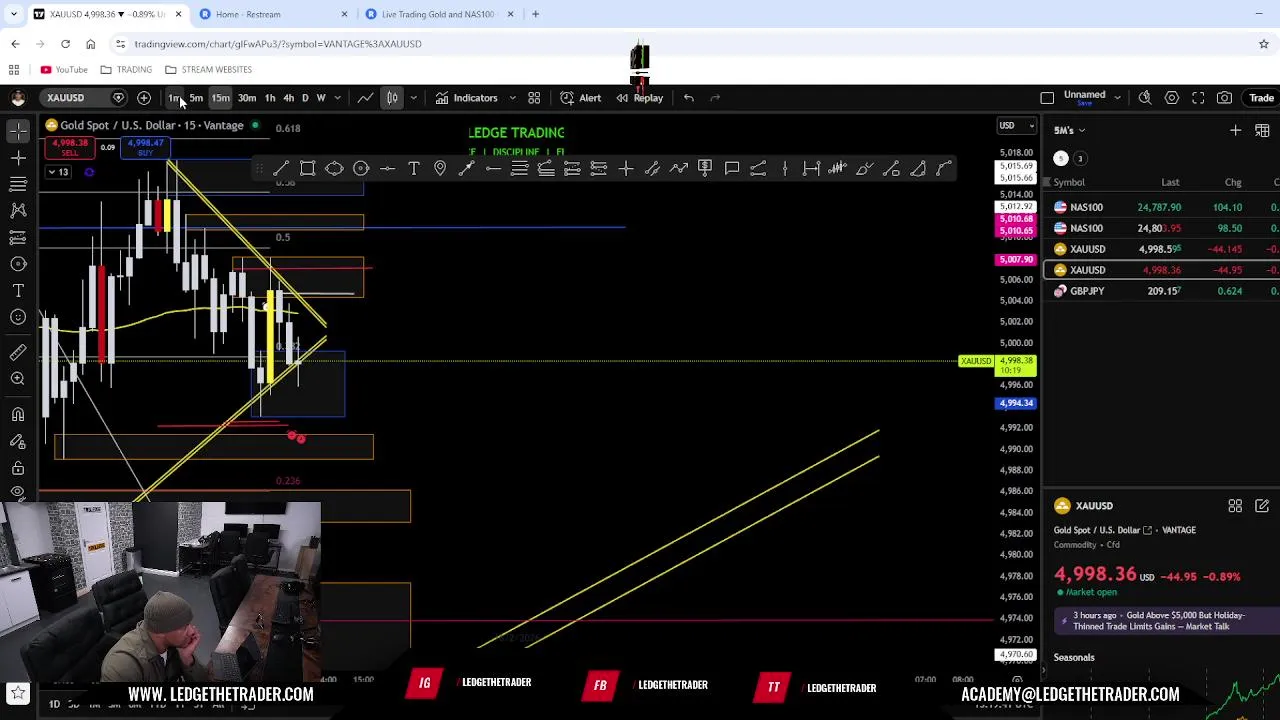Add symbol to watchlist with plus icon
Viewport: 1280px width, 720px height.
point(1235,130)
